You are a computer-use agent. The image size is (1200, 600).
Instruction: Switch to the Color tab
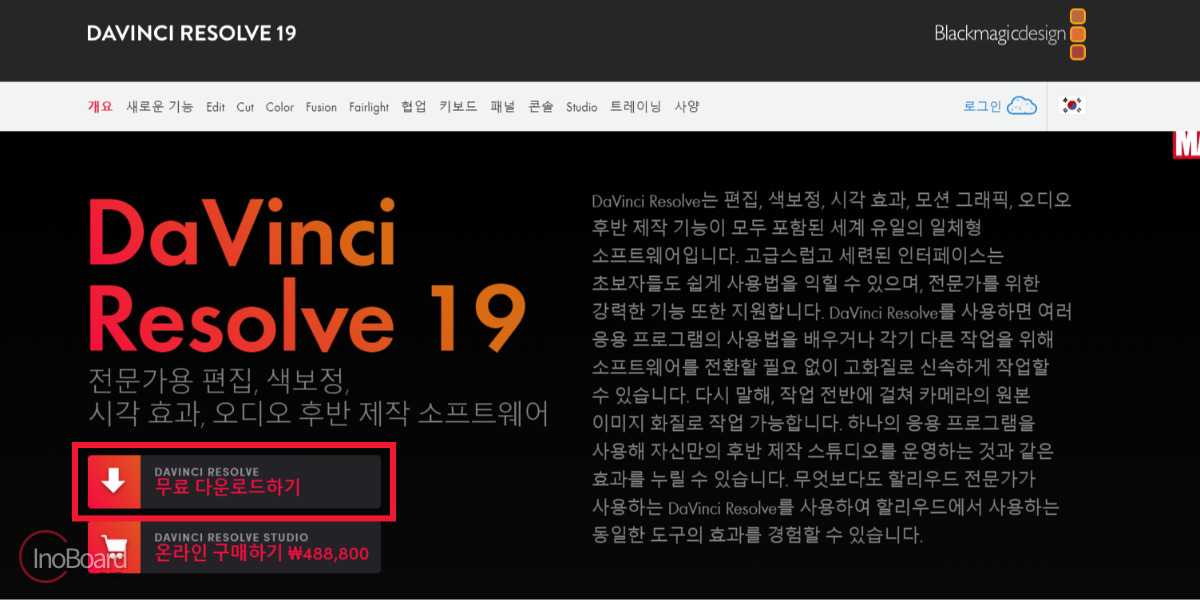280,107
